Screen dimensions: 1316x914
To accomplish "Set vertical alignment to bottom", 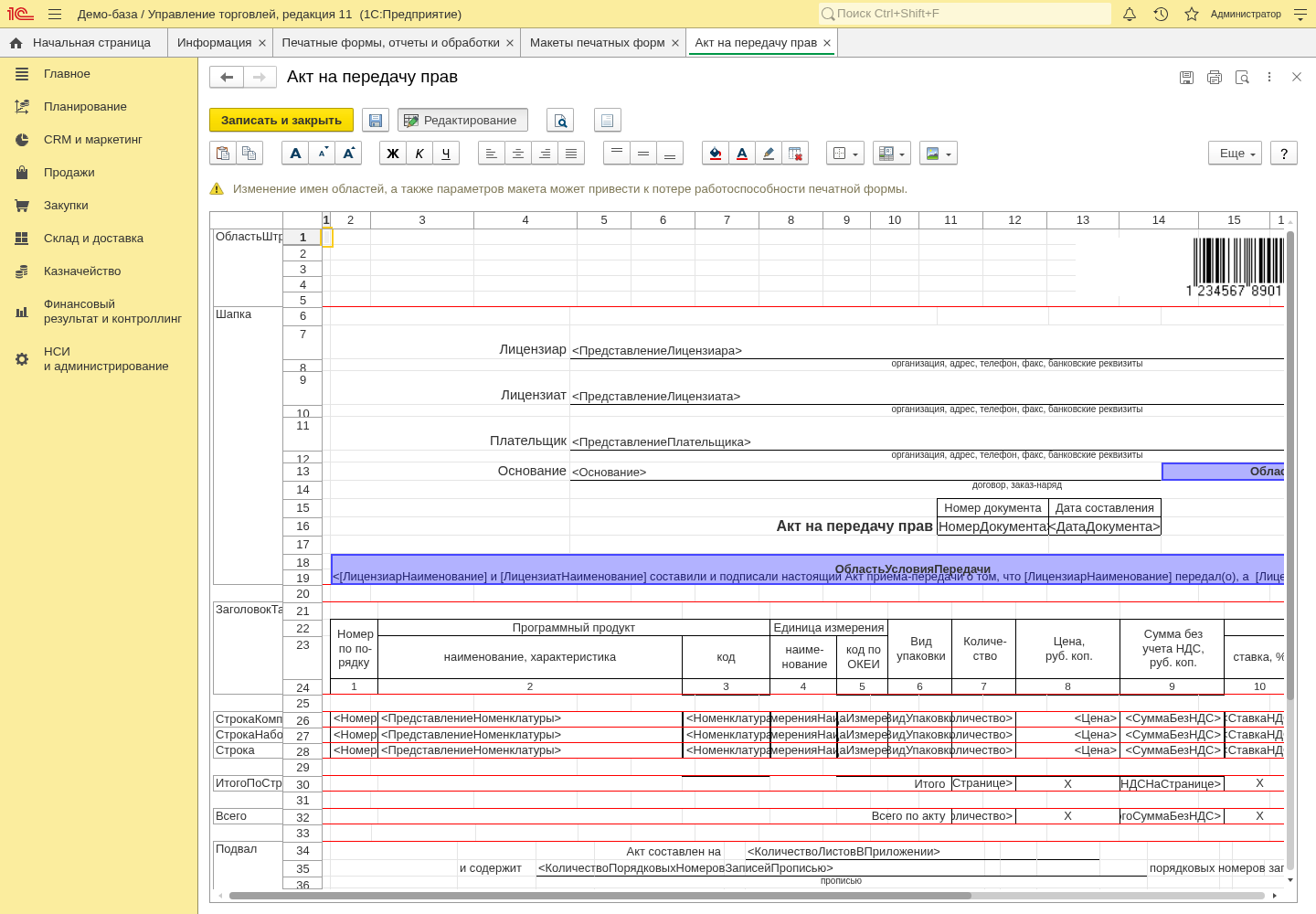I will (x=670, y=154).
